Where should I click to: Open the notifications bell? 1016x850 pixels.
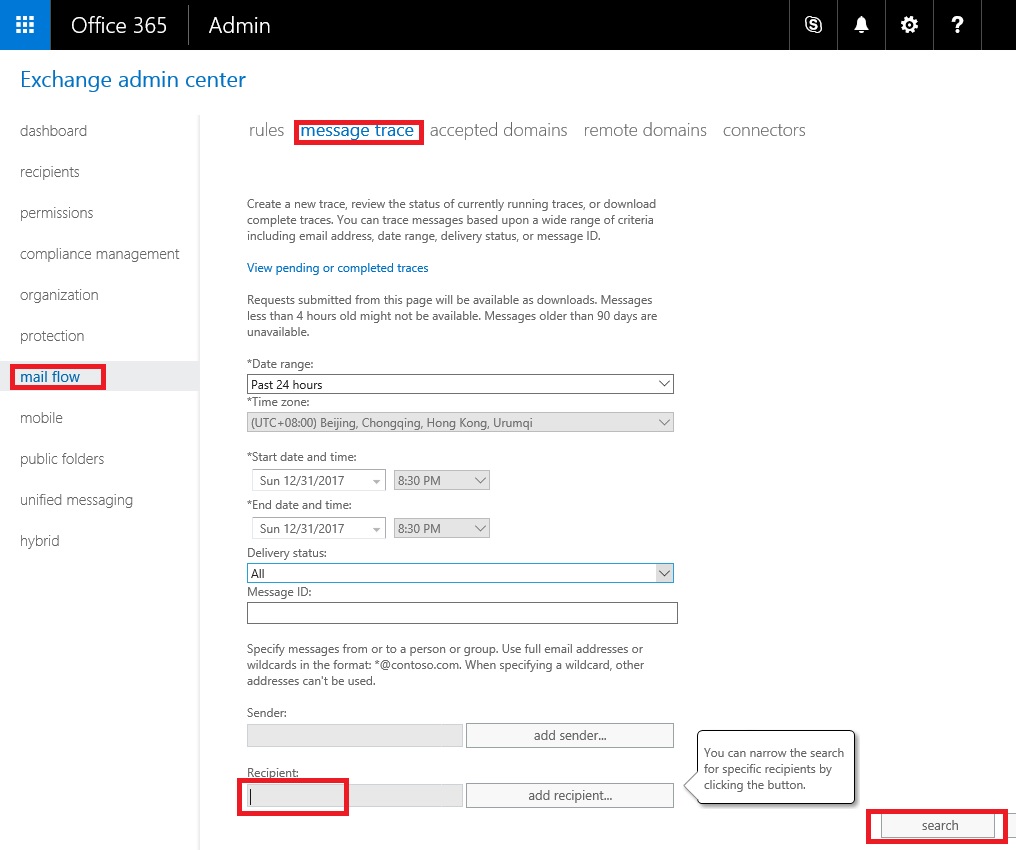[860, 25]
